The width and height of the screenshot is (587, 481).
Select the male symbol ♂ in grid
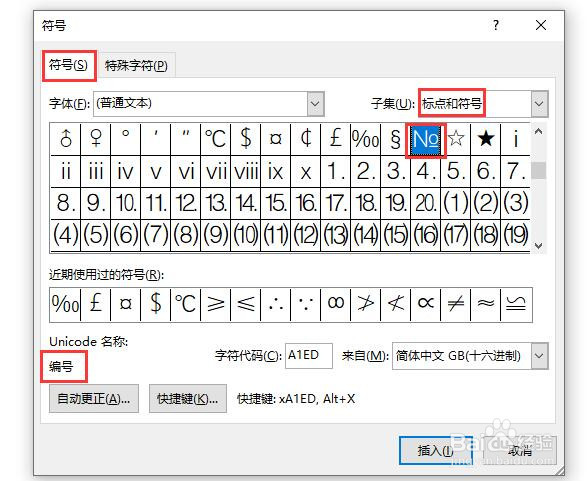click(66, 139)
